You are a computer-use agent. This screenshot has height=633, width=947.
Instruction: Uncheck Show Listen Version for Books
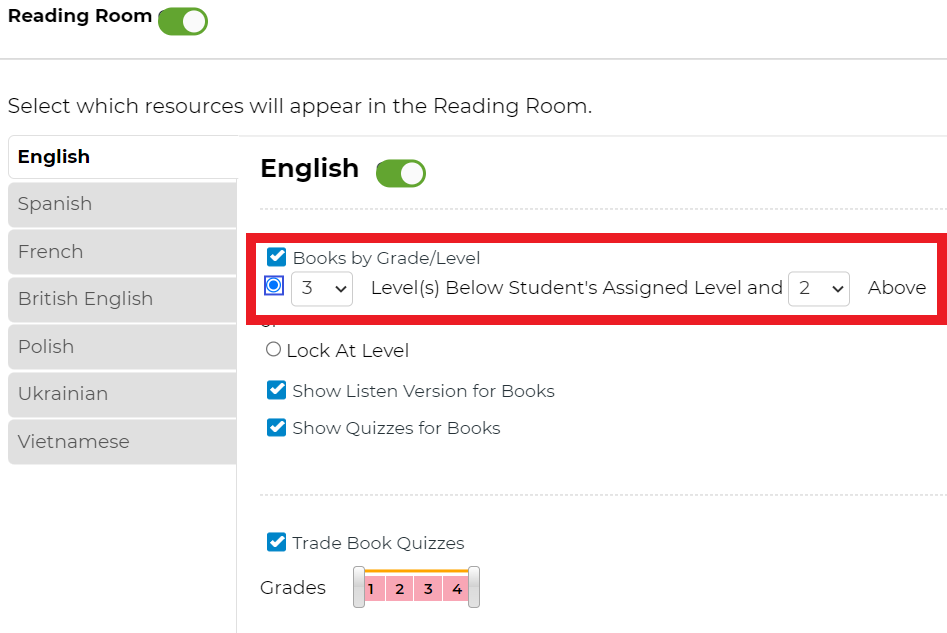point(277,390)
